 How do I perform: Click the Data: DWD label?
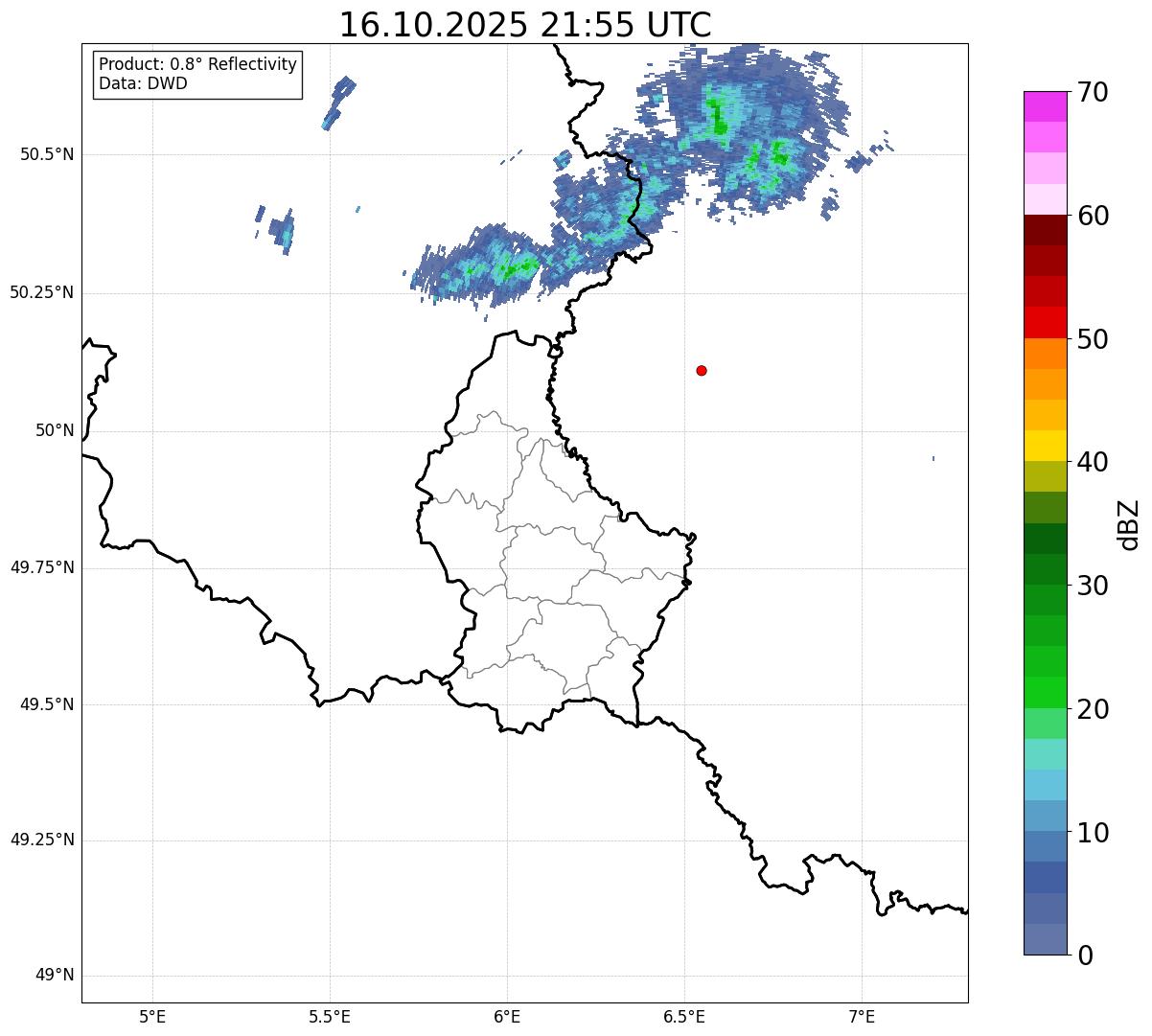coord(143,83)
